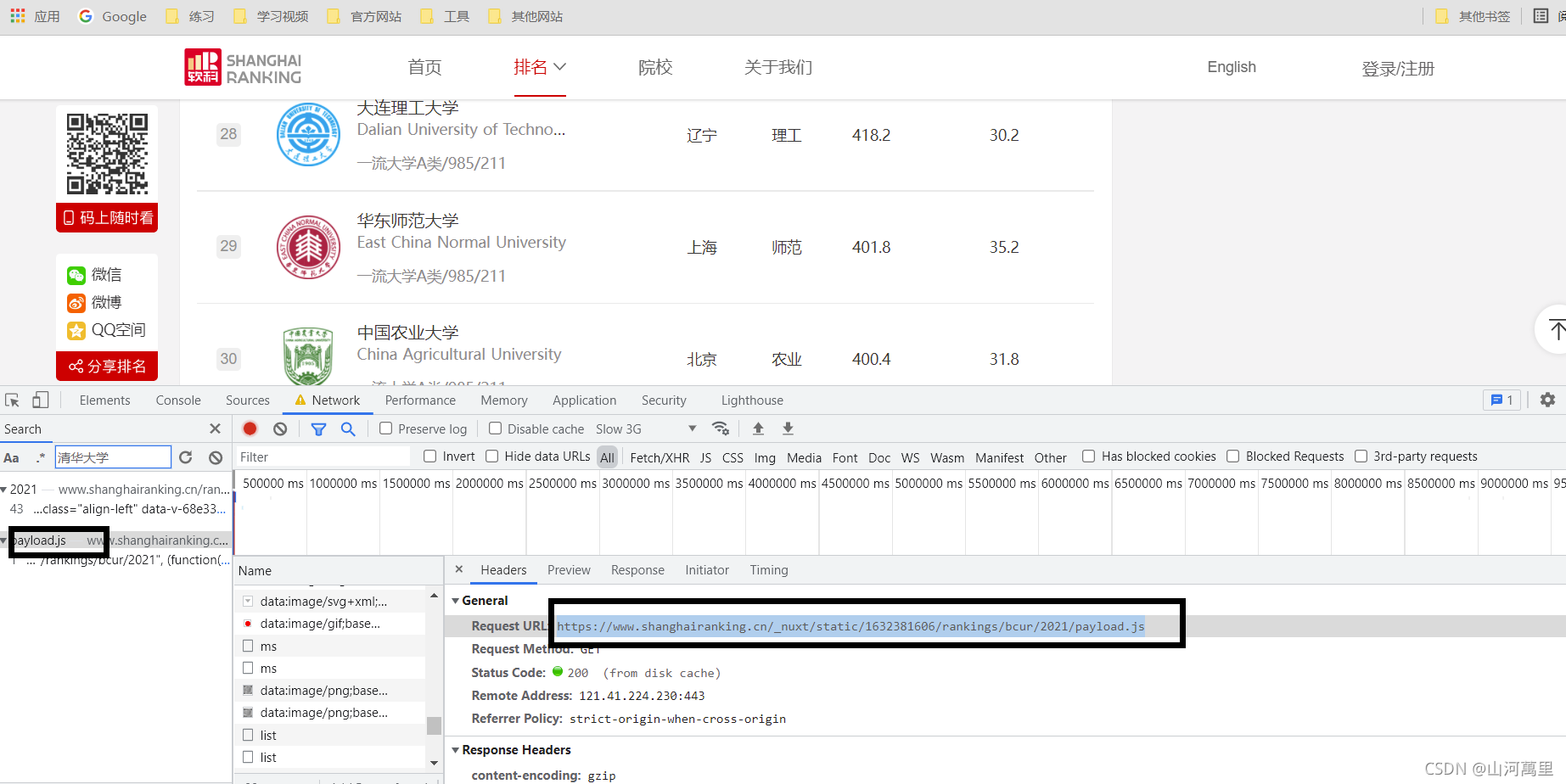Close the request details pane X
The width and height of the screenshot is (1566, 784).
[459, 569]
